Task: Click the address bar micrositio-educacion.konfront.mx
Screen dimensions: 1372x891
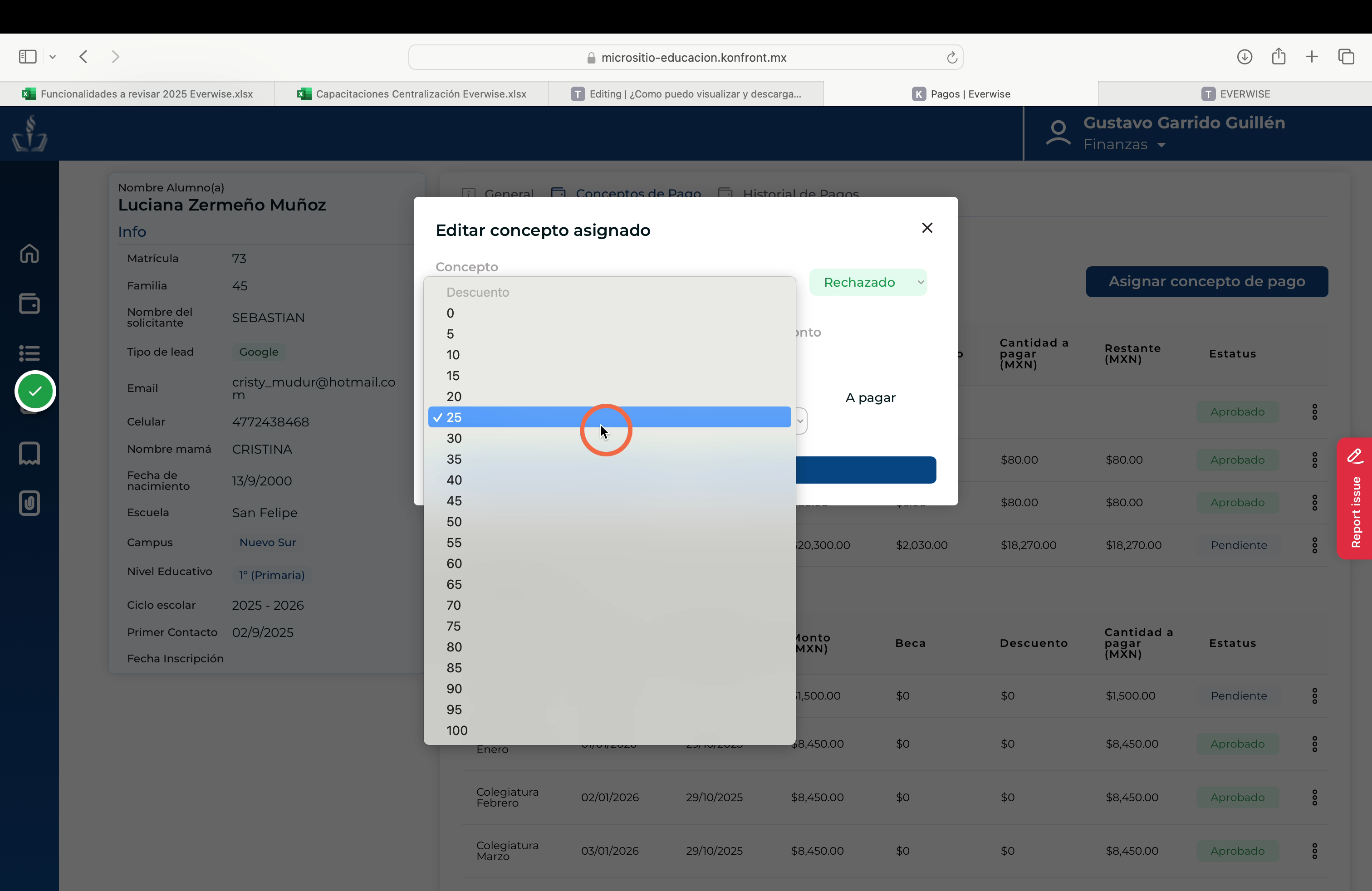Action: coord(686,57)
